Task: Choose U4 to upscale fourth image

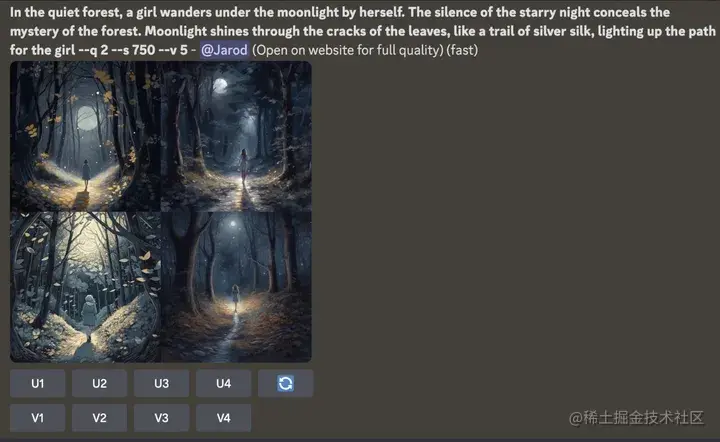Action: click(x=224, y=383)
